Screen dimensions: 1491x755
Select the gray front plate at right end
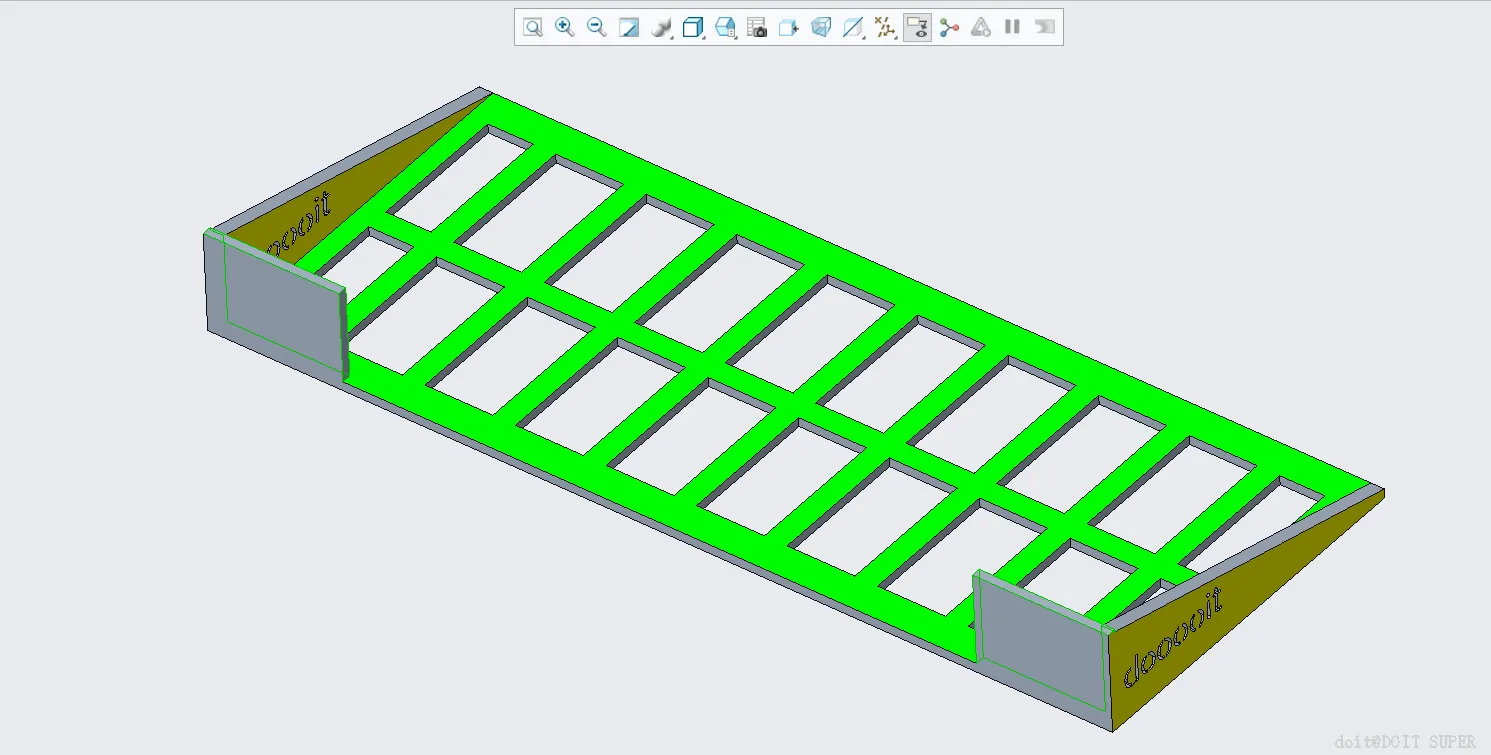click(x=1043, y=642)
